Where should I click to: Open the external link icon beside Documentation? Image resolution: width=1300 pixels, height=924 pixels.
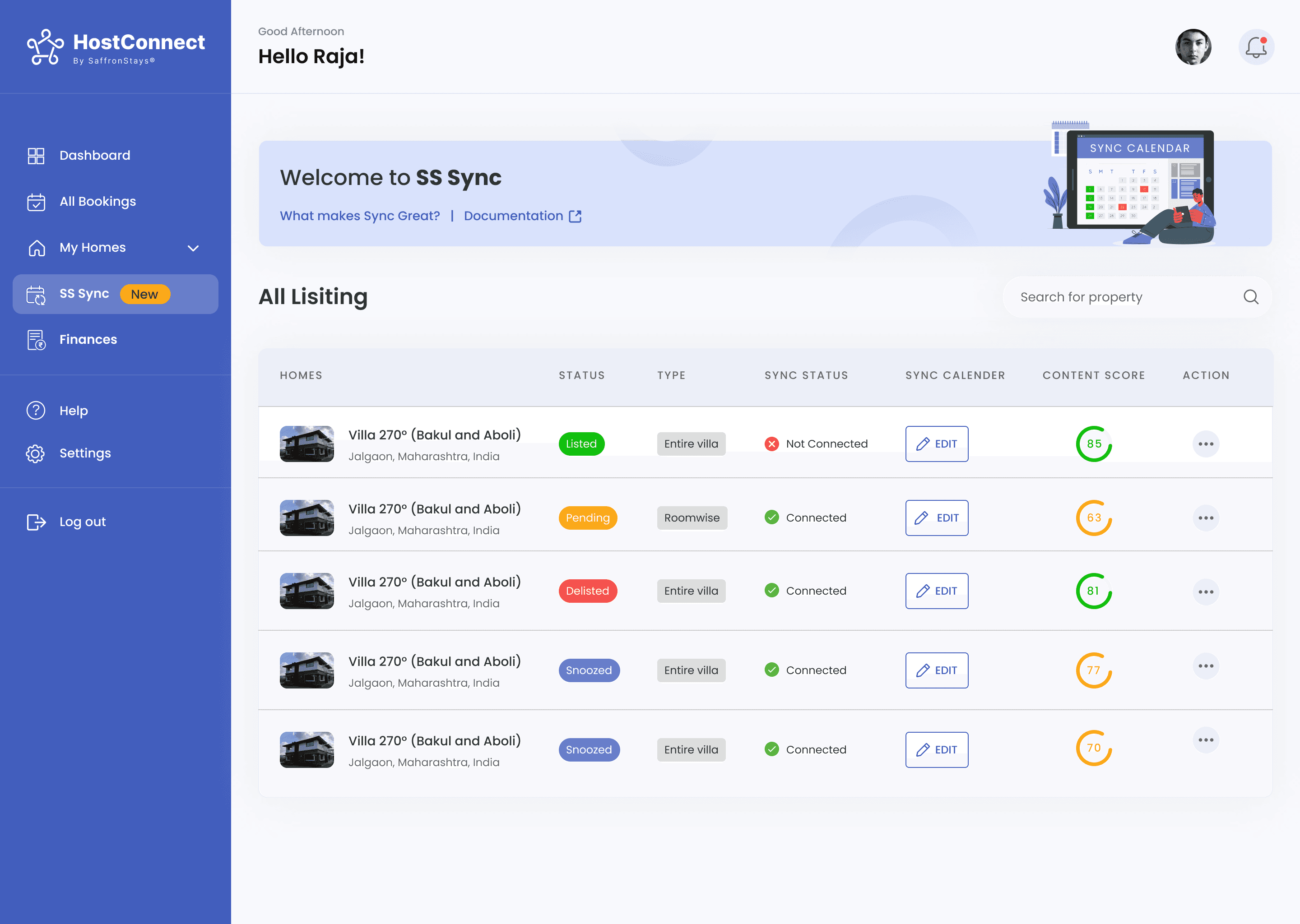click(x=576, y=216)
